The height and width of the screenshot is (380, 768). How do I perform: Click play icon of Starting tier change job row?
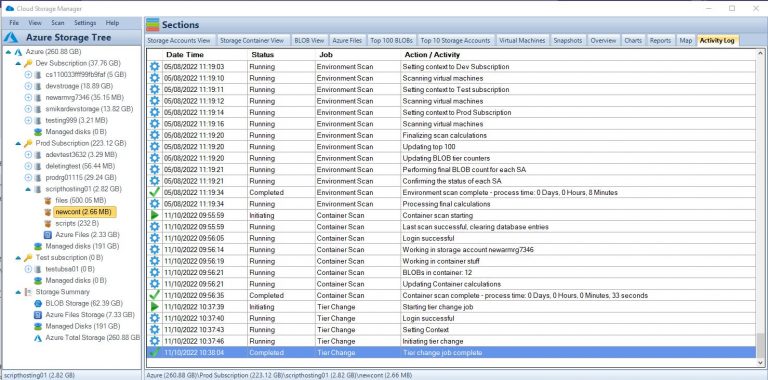(154, 307)
